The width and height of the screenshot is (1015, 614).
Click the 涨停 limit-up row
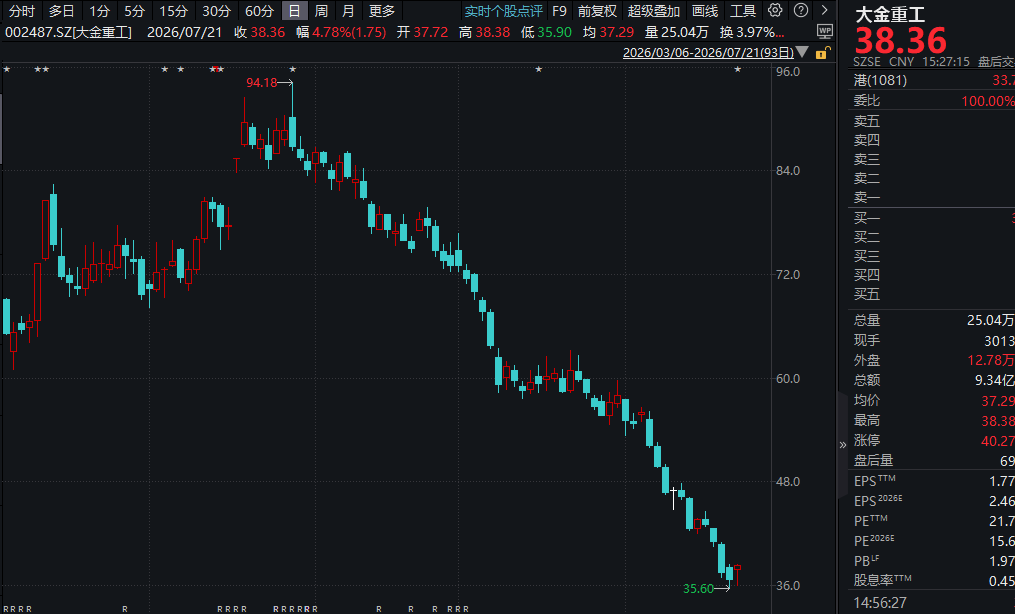click(x=931, y=441)
